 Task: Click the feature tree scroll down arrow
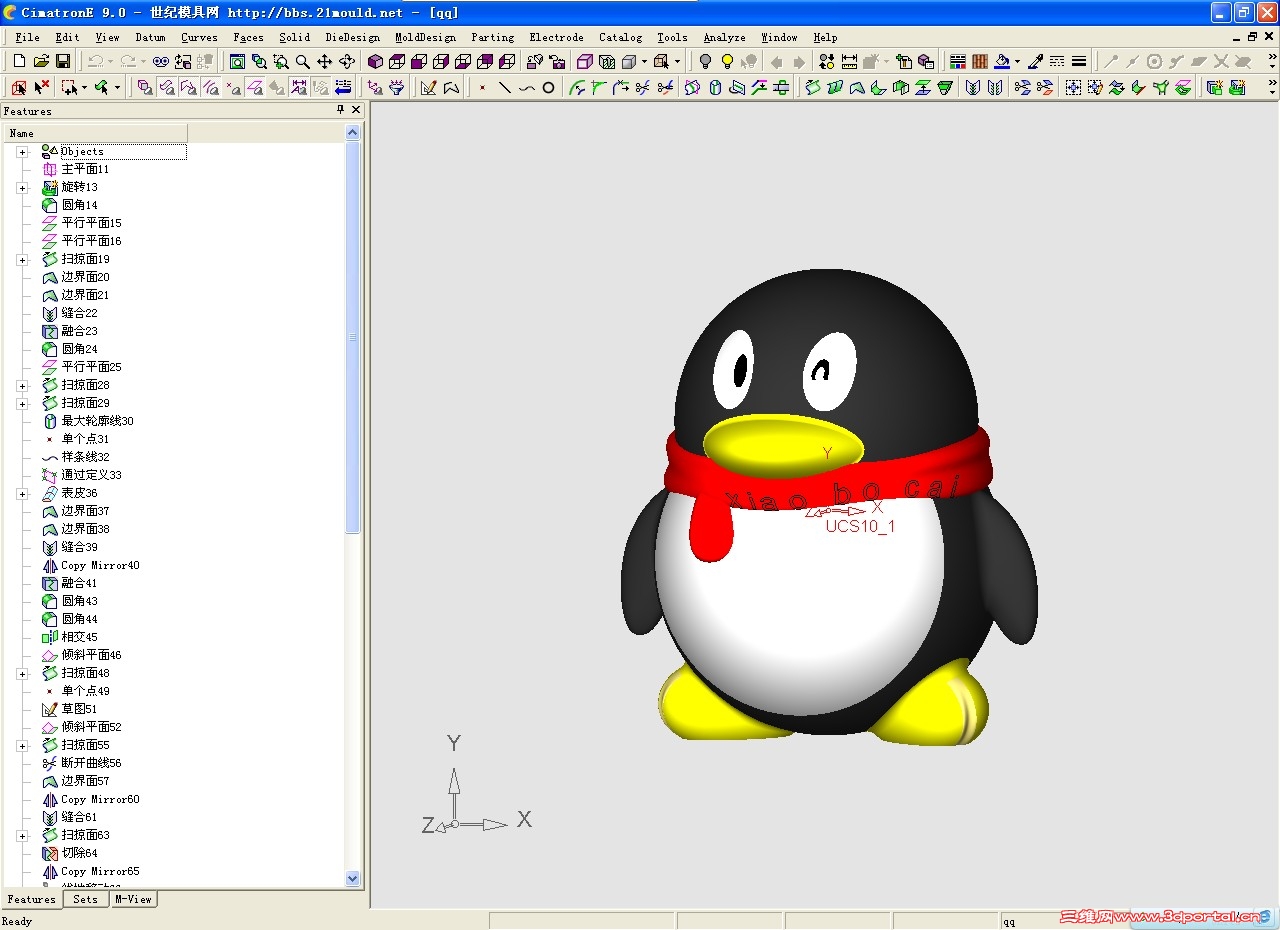point(353,879)
